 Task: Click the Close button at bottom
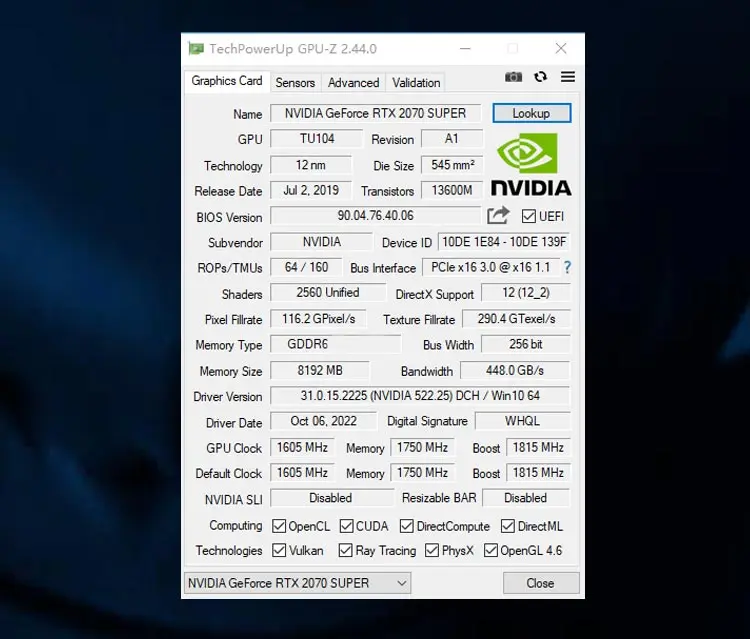(x=540, y=583)
